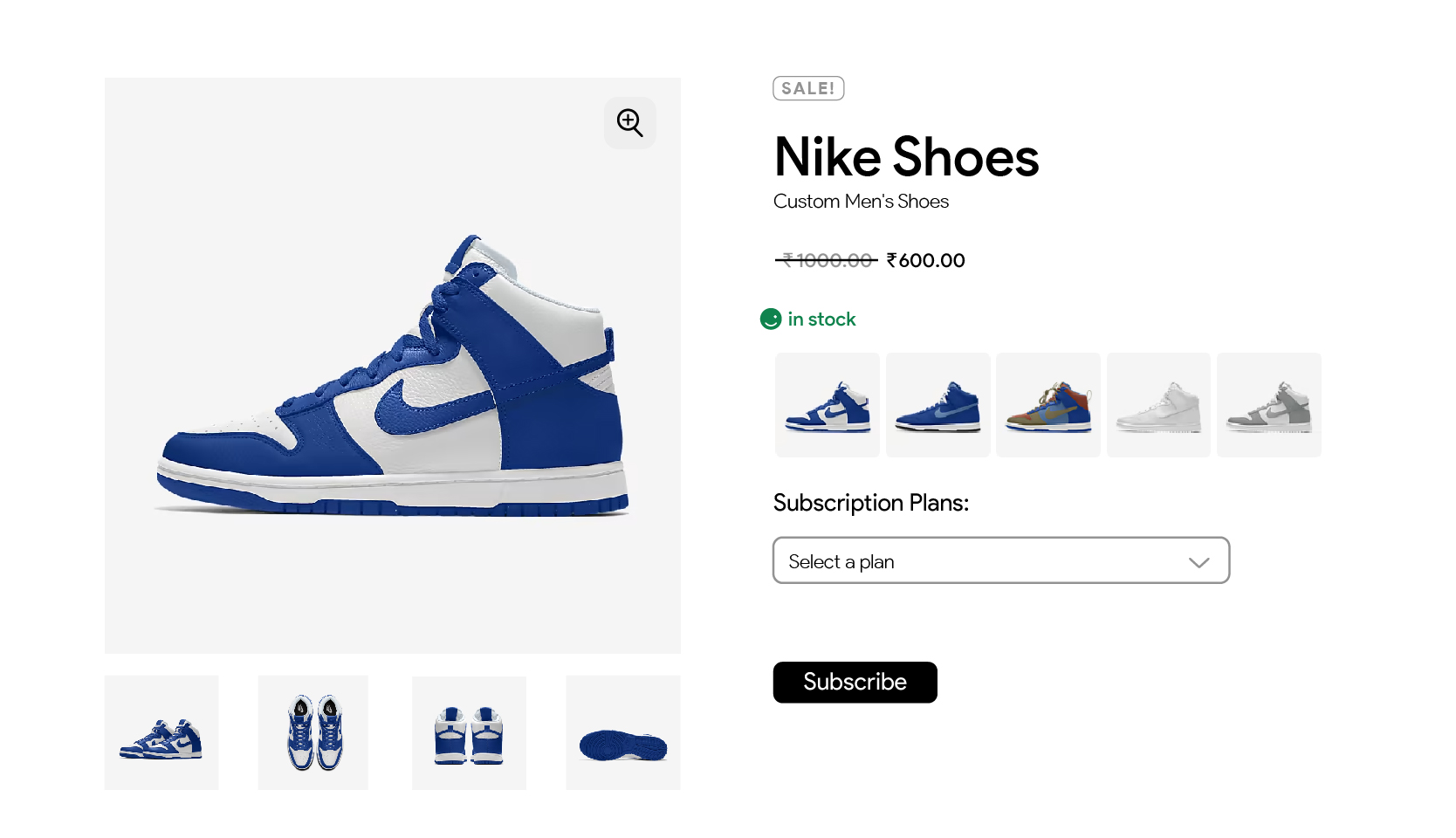This screenshot has height=838, width=1456.
Task: Click the discounted ₹600.00 price
Action: point(925,260)
